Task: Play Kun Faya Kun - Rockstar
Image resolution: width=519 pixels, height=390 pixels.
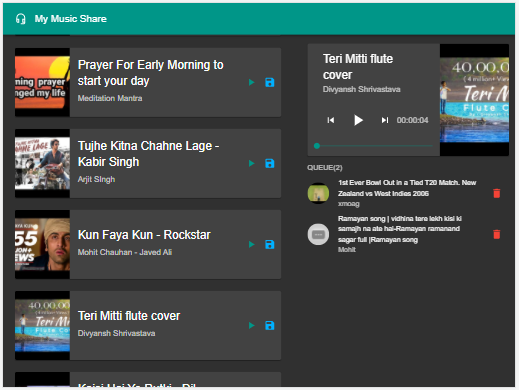Action: [x=252, y=244]
